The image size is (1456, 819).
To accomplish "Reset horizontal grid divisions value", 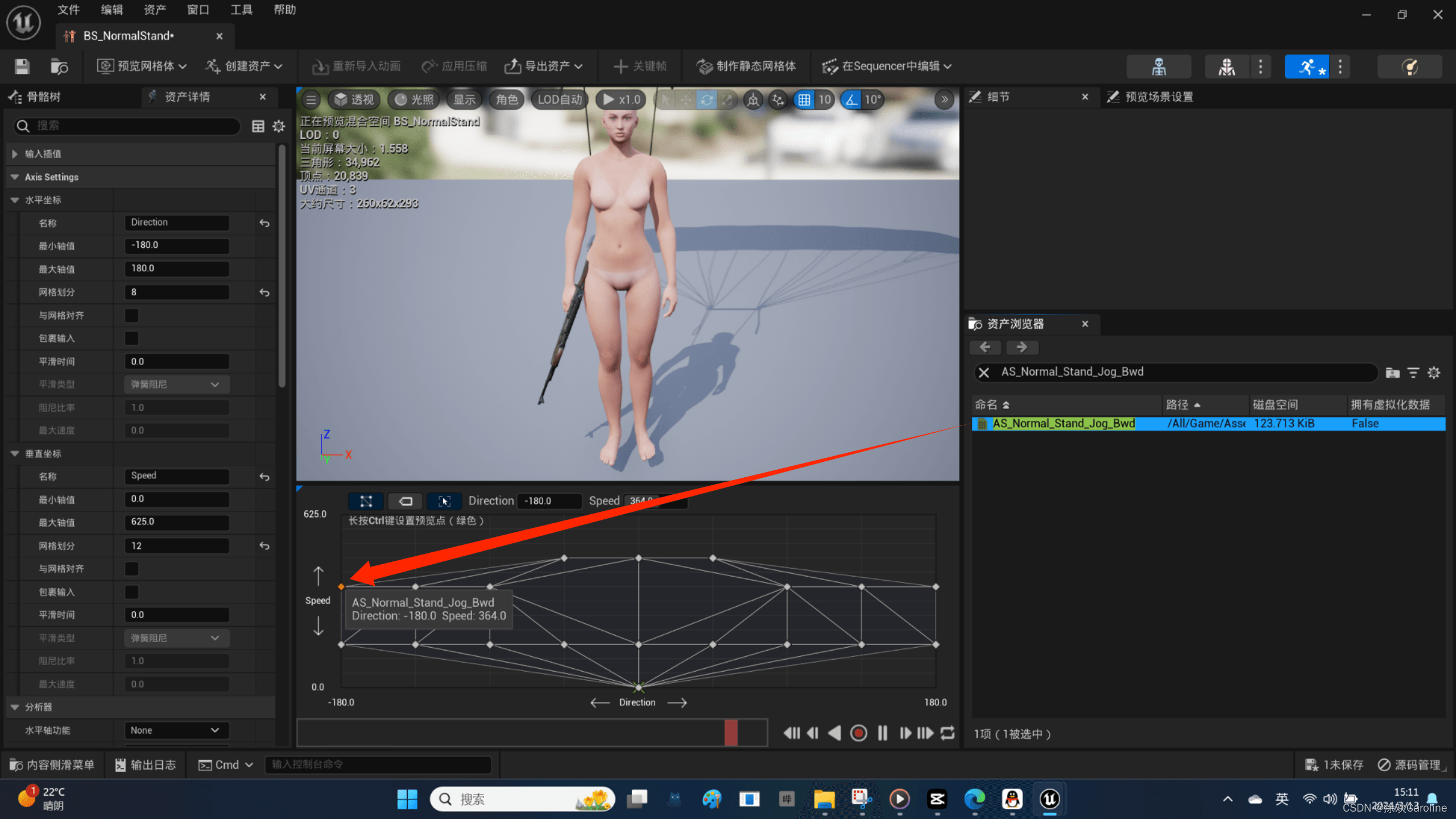I will (264, 292).
